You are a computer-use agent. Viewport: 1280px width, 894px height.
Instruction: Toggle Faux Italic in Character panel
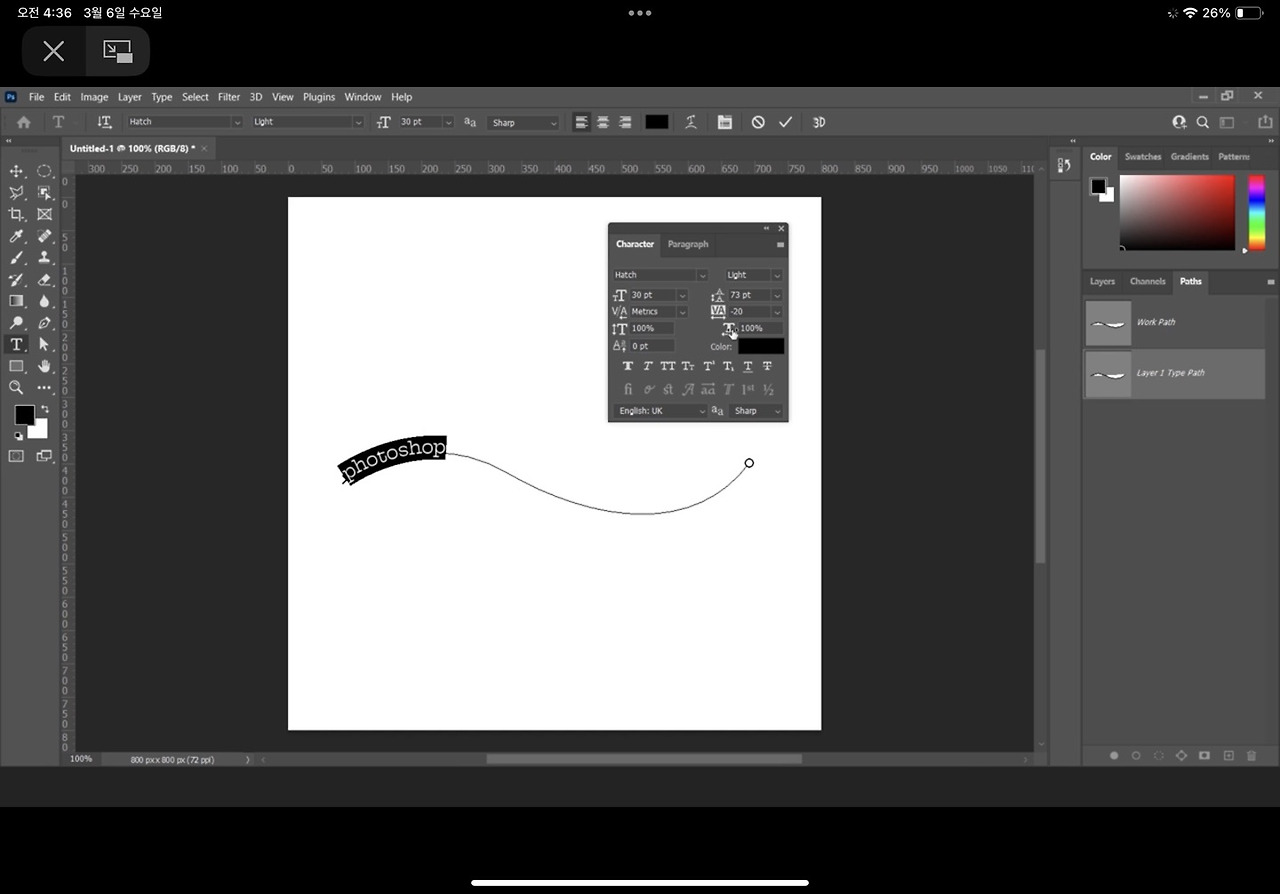click(x=648, y=367)
